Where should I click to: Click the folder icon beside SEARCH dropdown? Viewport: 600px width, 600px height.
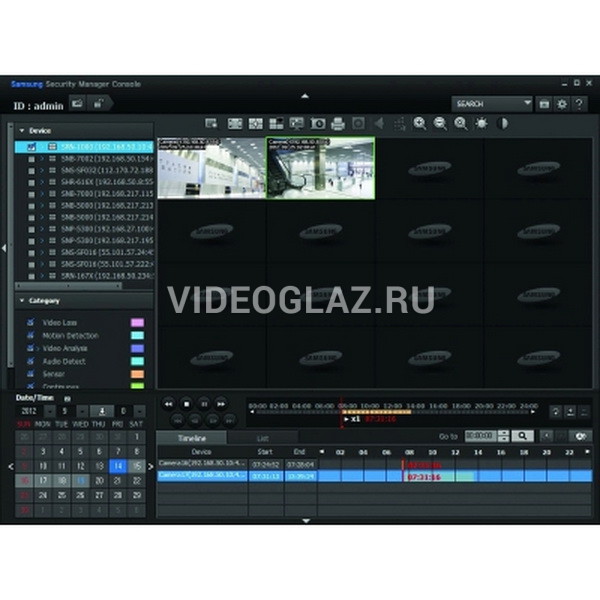(544, 104)
